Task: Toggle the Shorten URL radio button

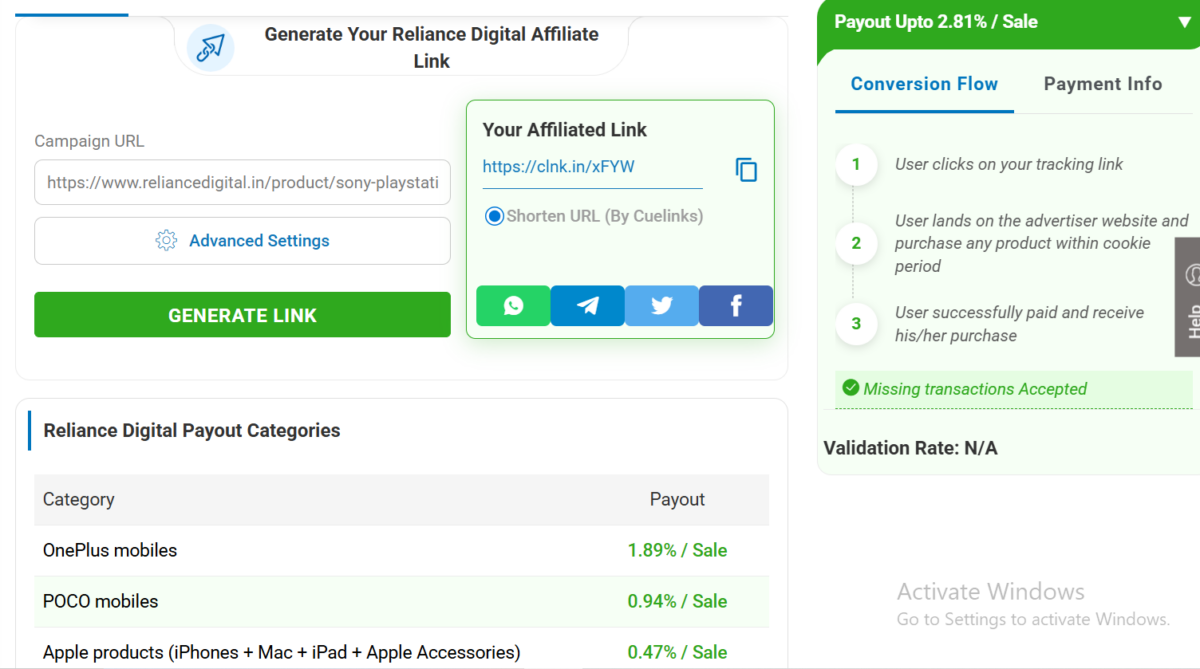Action: pyautogui.click(x=494, y=216)
